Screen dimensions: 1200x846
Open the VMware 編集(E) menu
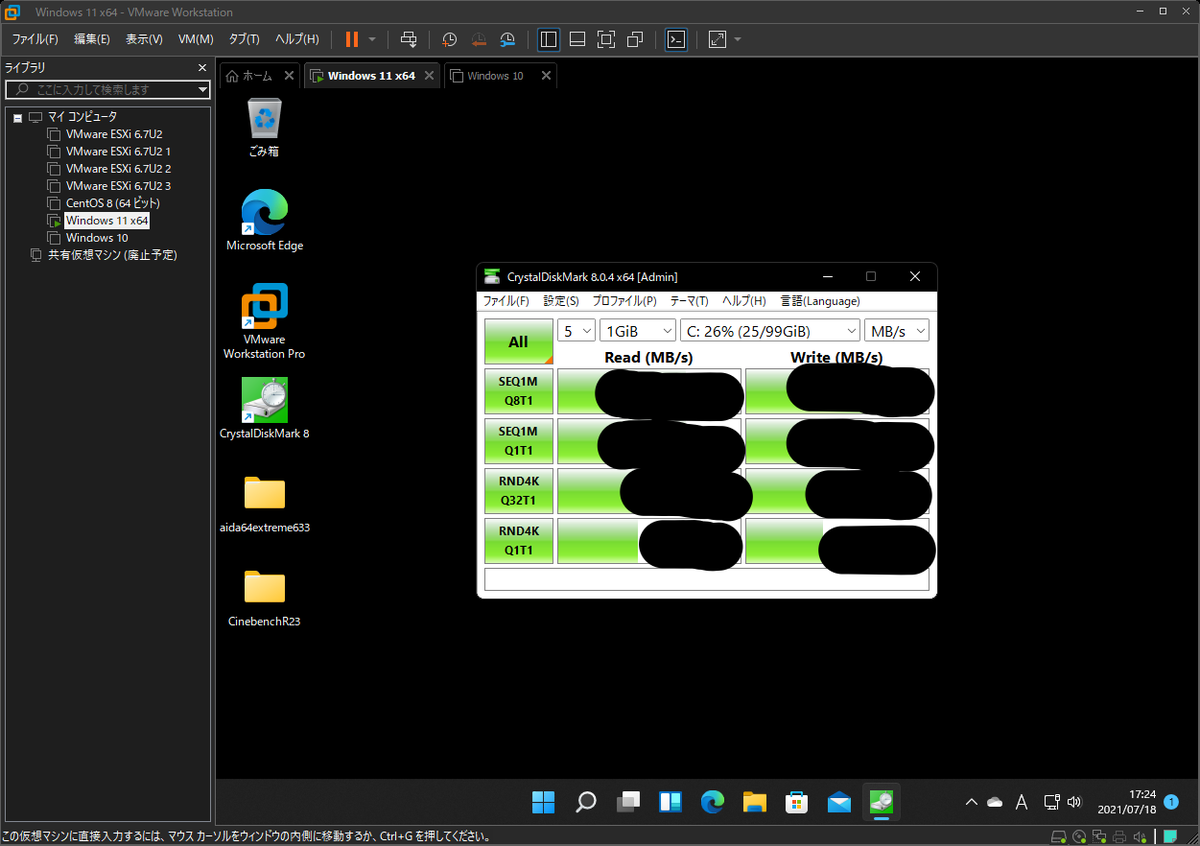coord(92,39)
